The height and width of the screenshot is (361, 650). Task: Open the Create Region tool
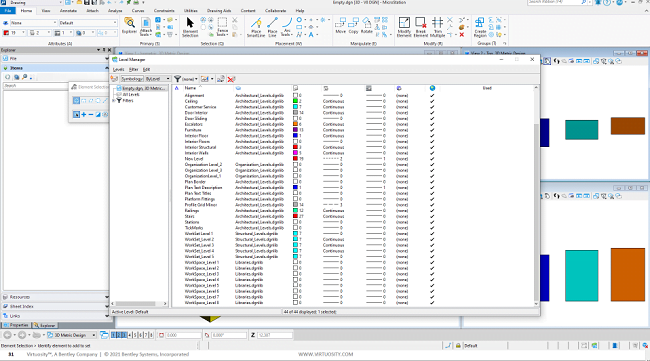[480, 27]
